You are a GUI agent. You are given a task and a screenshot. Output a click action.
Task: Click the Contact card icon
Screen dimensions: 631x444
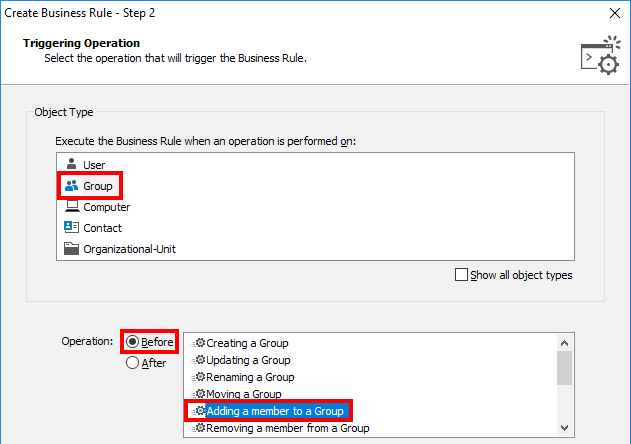(x=71, y=228)
